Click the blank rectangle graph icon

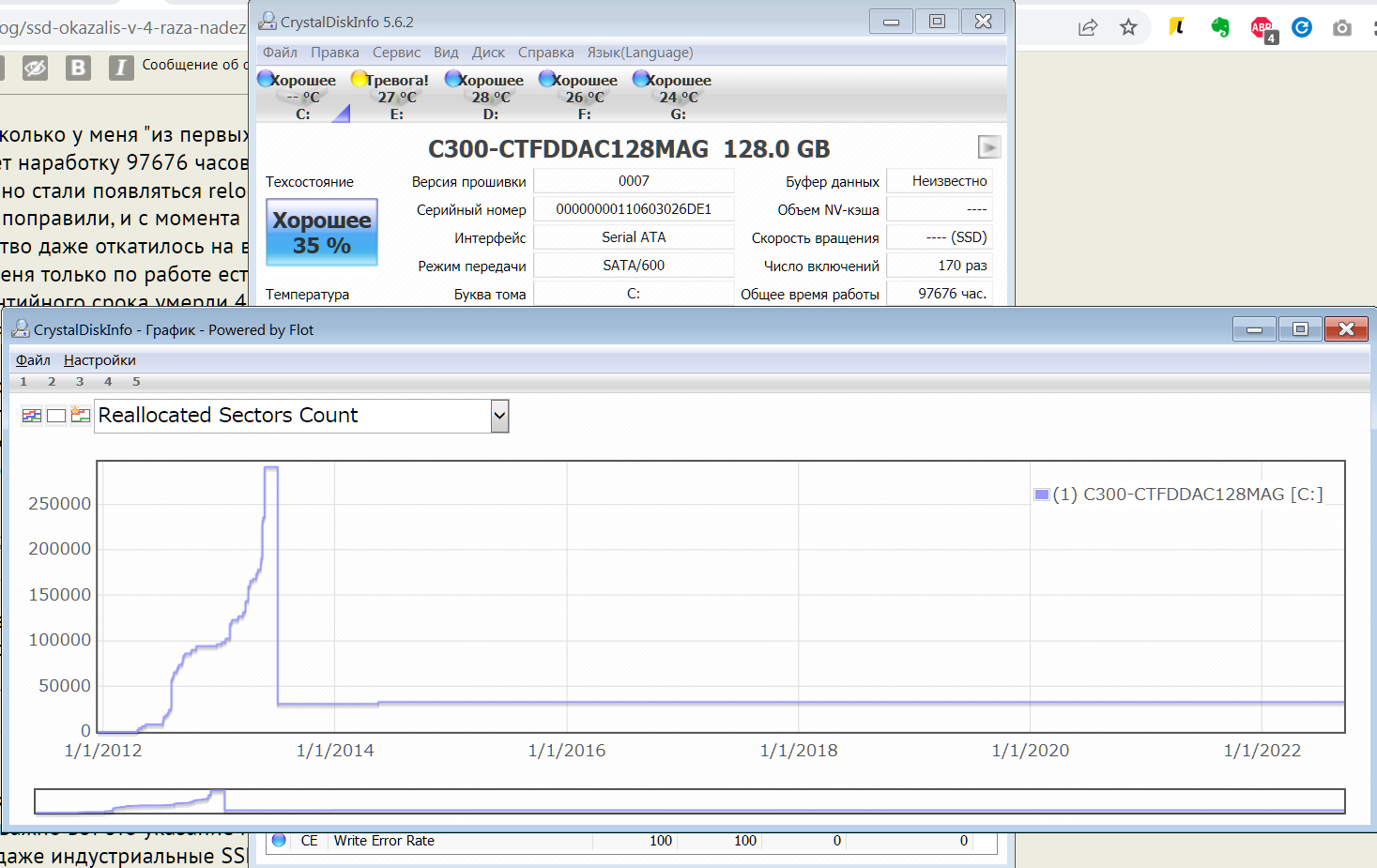(x=56, y=416)
